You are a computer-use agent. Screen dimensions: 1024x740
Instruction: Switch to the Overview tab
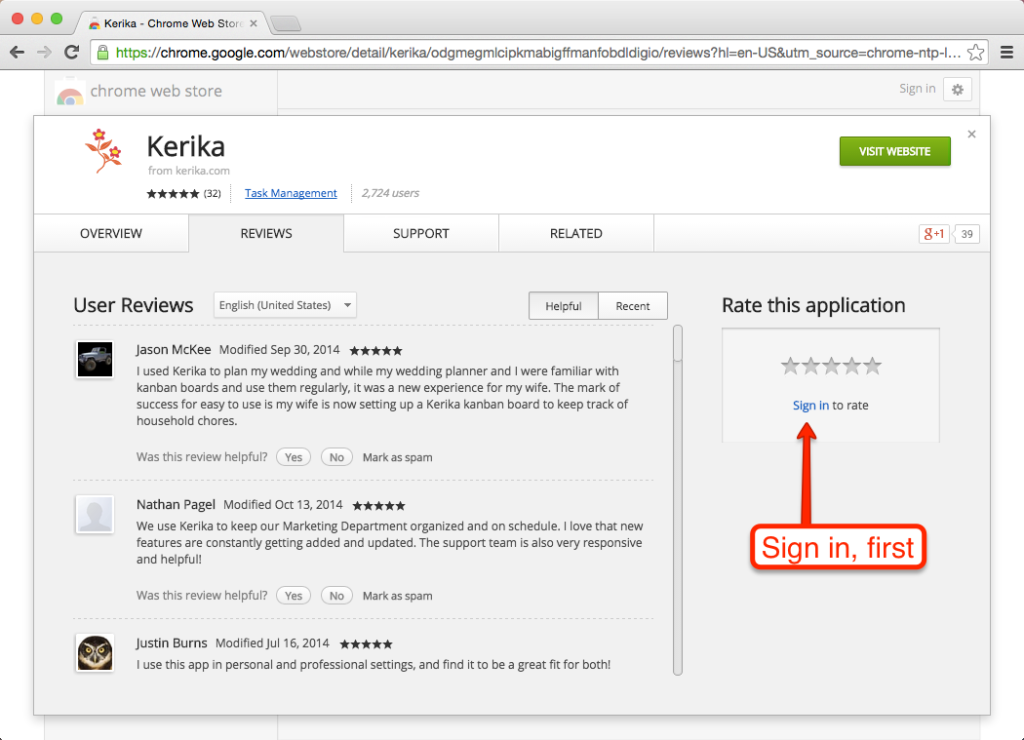click(111, 233)
